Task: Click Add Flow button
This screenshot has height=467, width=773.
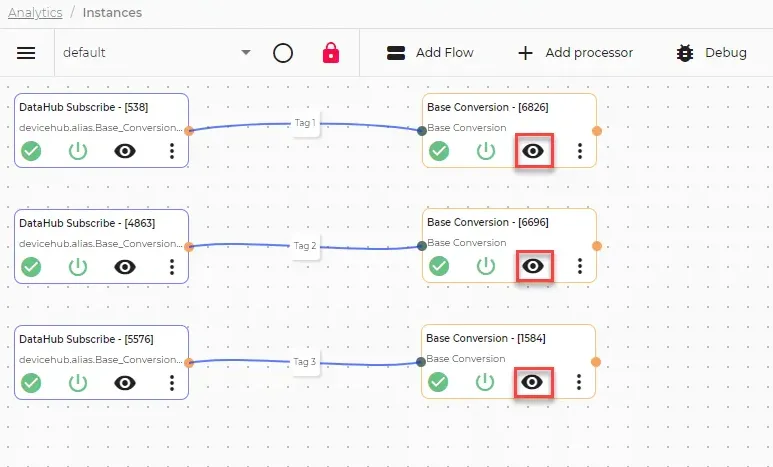Action: click(x=430, y=53)
